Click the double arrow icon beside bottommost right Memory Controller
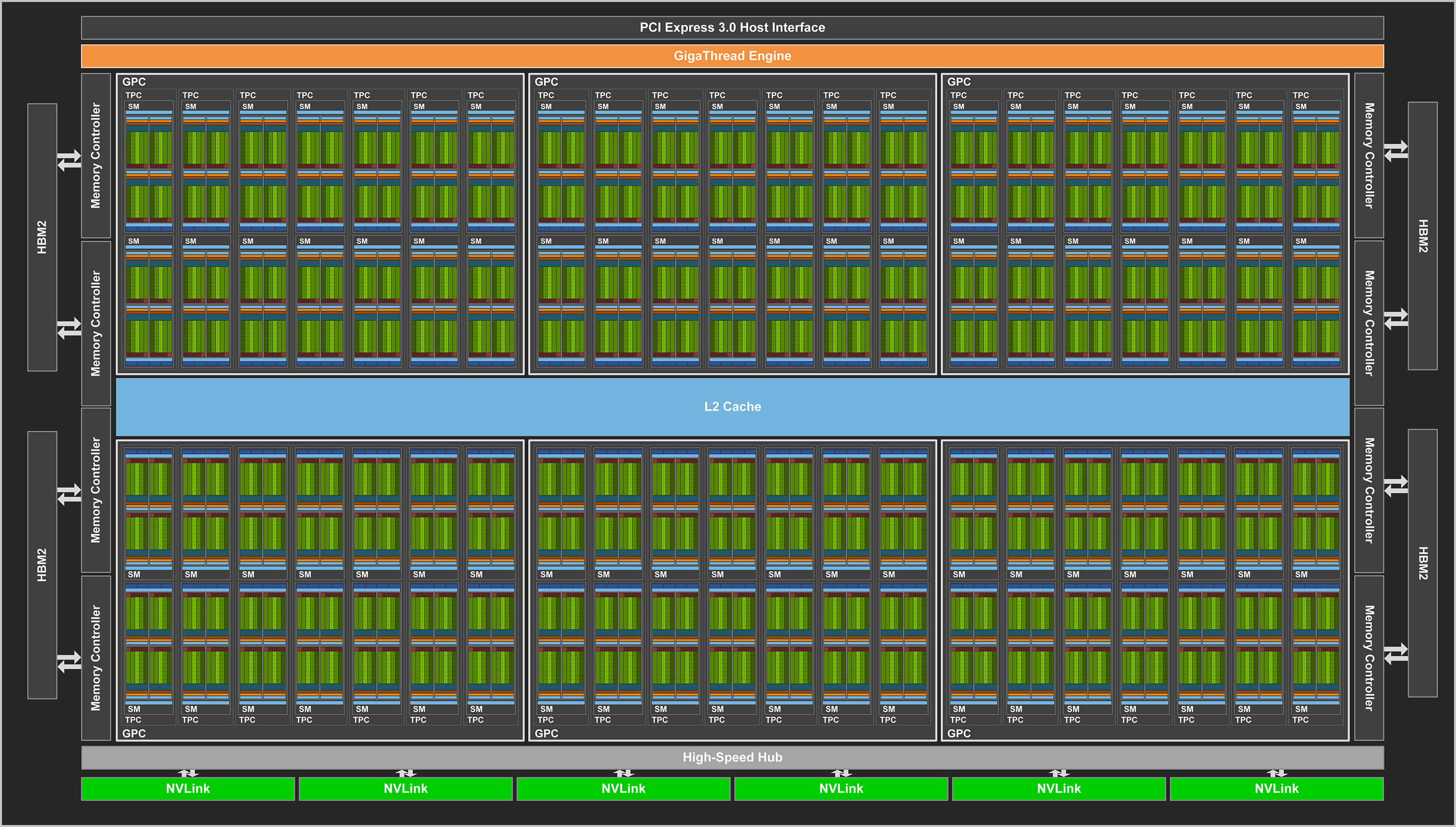The height and width of the screenshot is (827, 1456). (1396, 654)
